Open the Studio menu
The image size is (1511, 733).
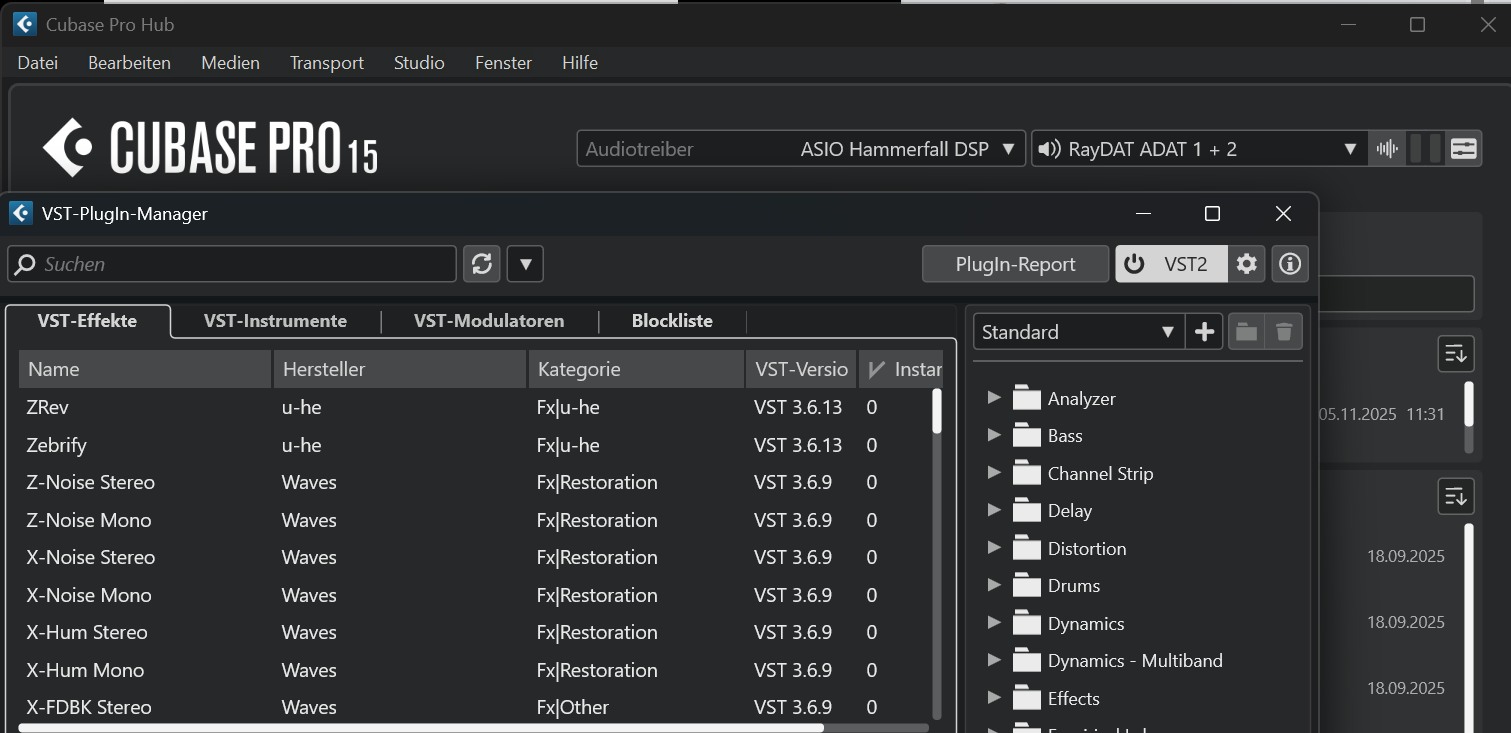(x=419, y=63)
